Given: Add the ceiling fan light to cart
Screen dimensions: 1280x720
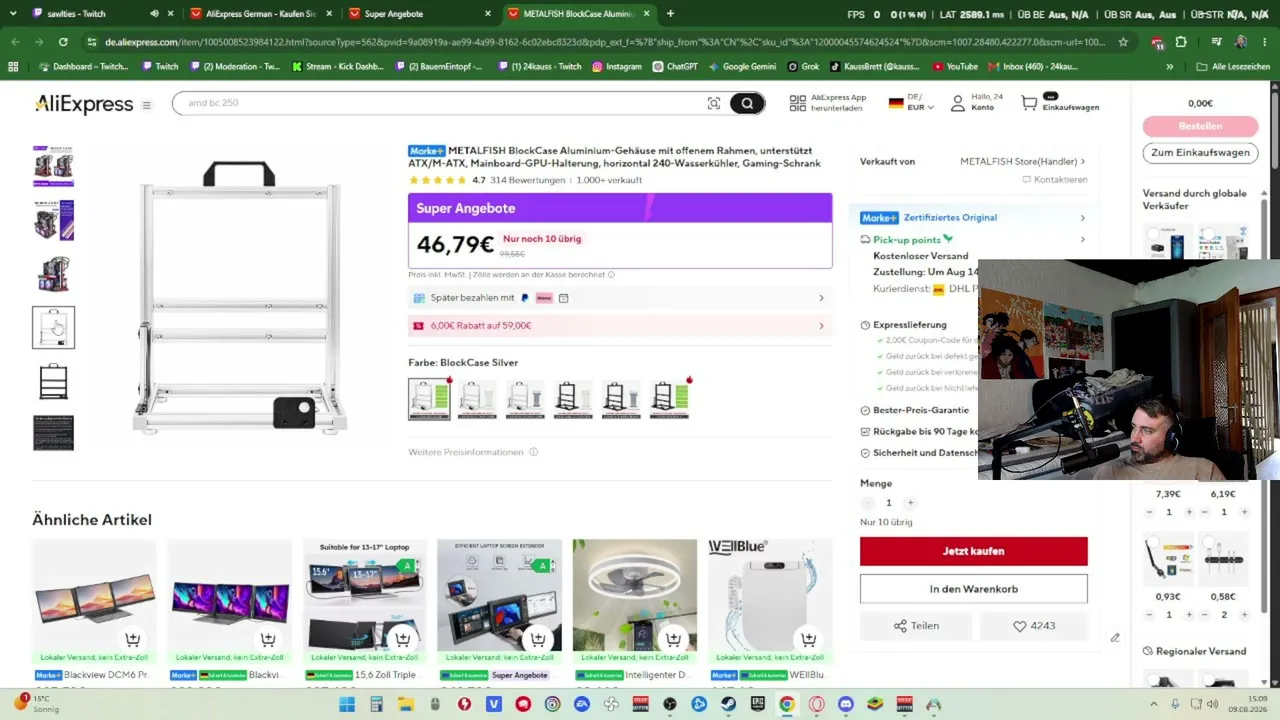Looking at the screenshot, I should coord(673,639).
